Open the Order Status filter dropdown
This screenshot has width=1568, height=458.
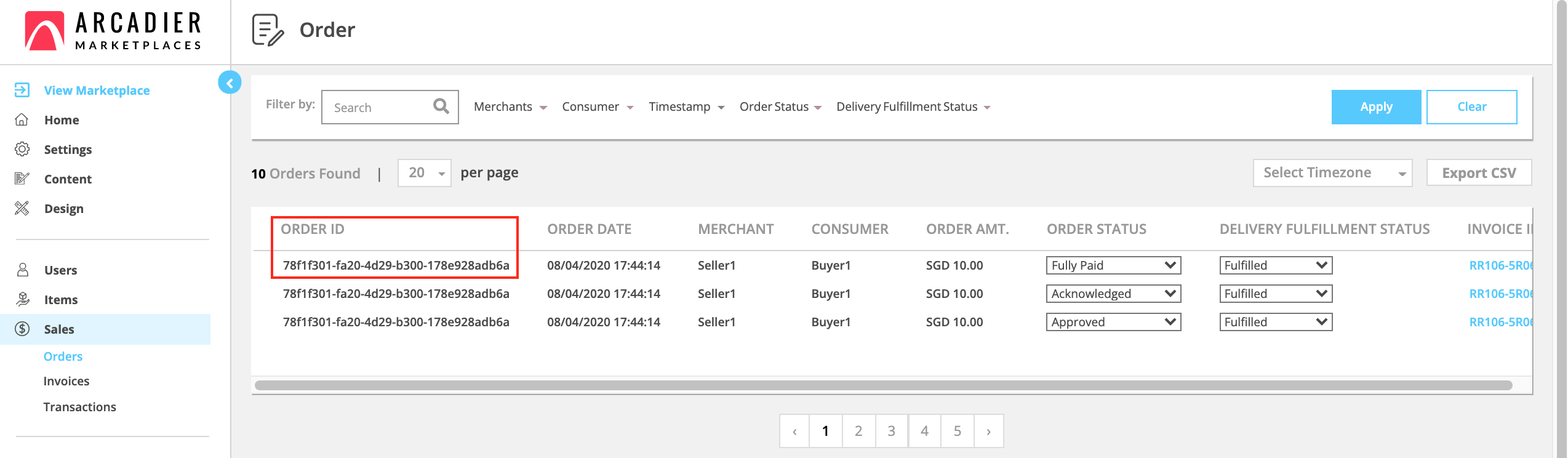780,107
